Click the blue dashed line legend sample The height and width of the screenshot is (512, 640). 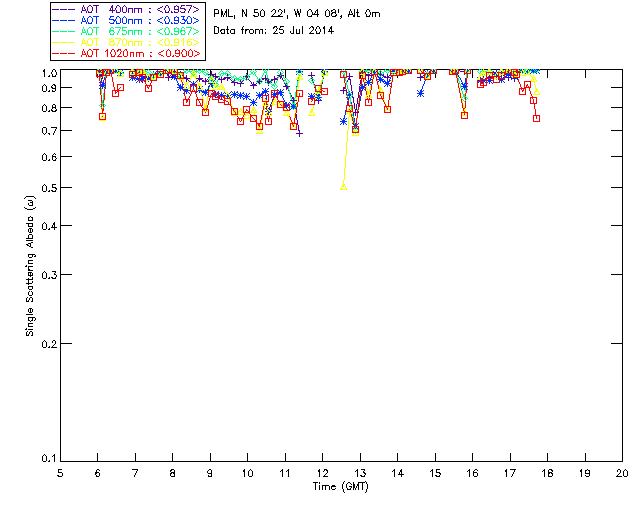(64, 21)
